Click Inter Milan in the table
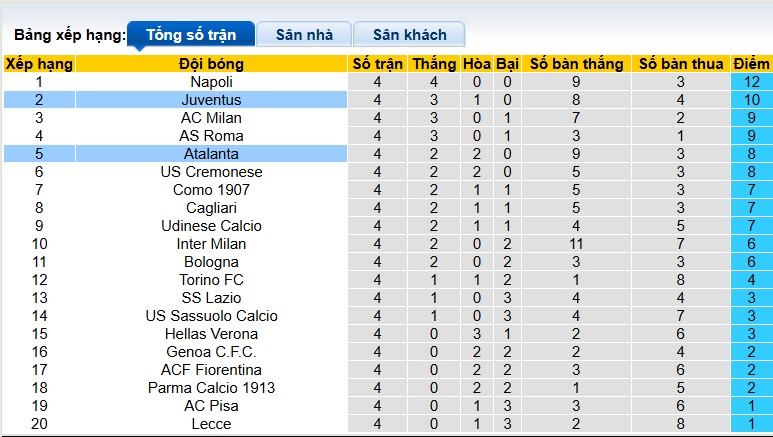Screen dimensions: 773x437 pos(211,244)
